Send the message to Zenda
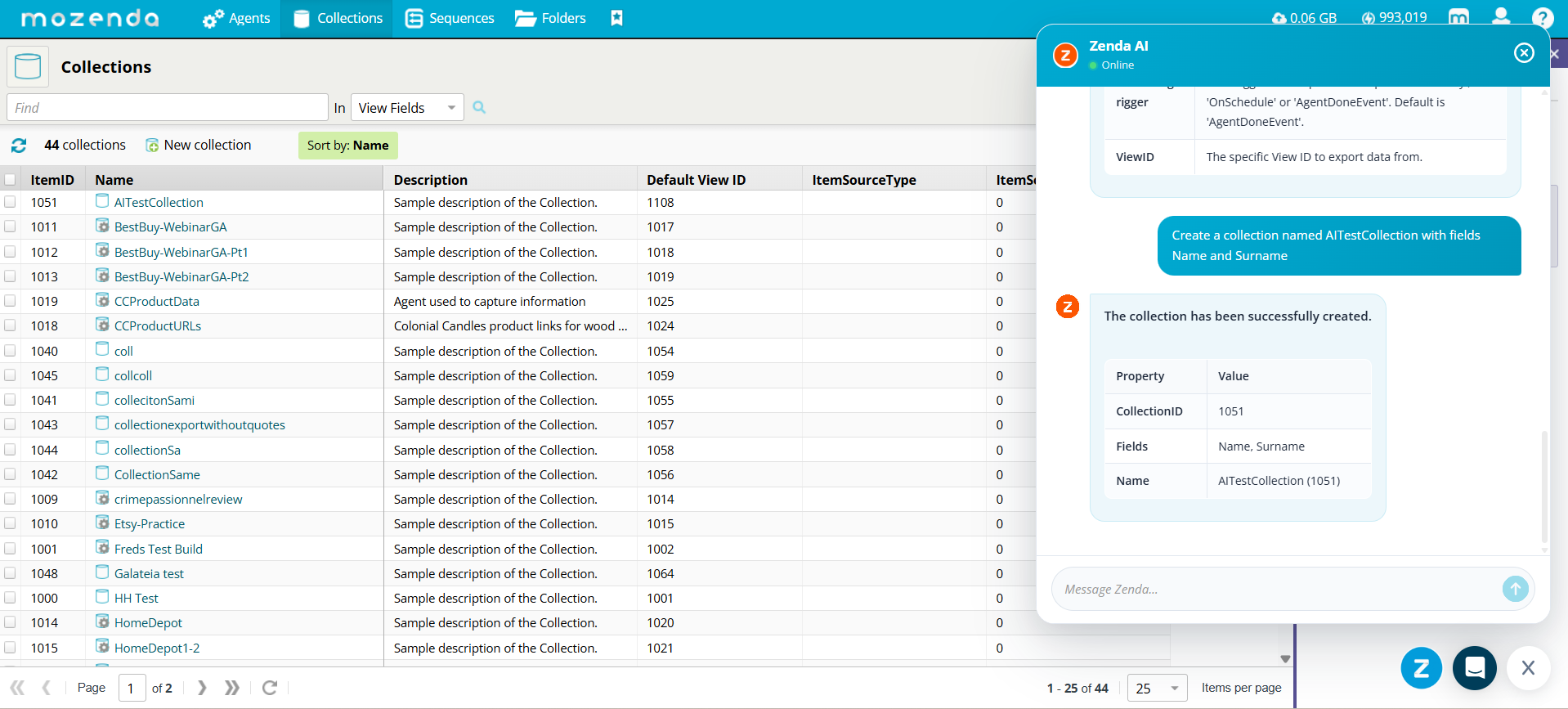1568x709 pixels. click(x=1515, y=589)
